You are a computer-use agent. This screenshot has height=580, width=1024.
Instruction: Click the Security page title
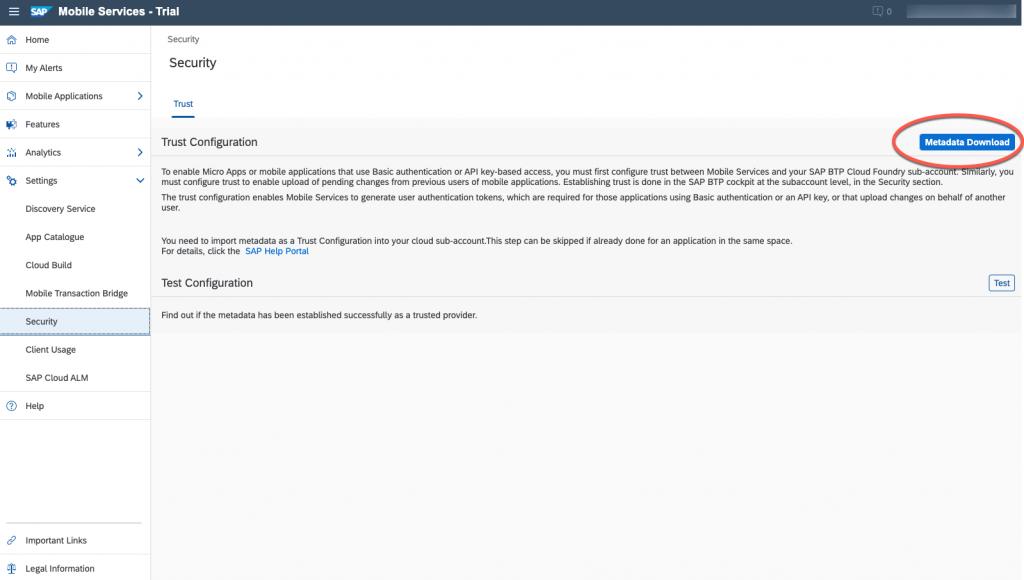click(193, 63)
